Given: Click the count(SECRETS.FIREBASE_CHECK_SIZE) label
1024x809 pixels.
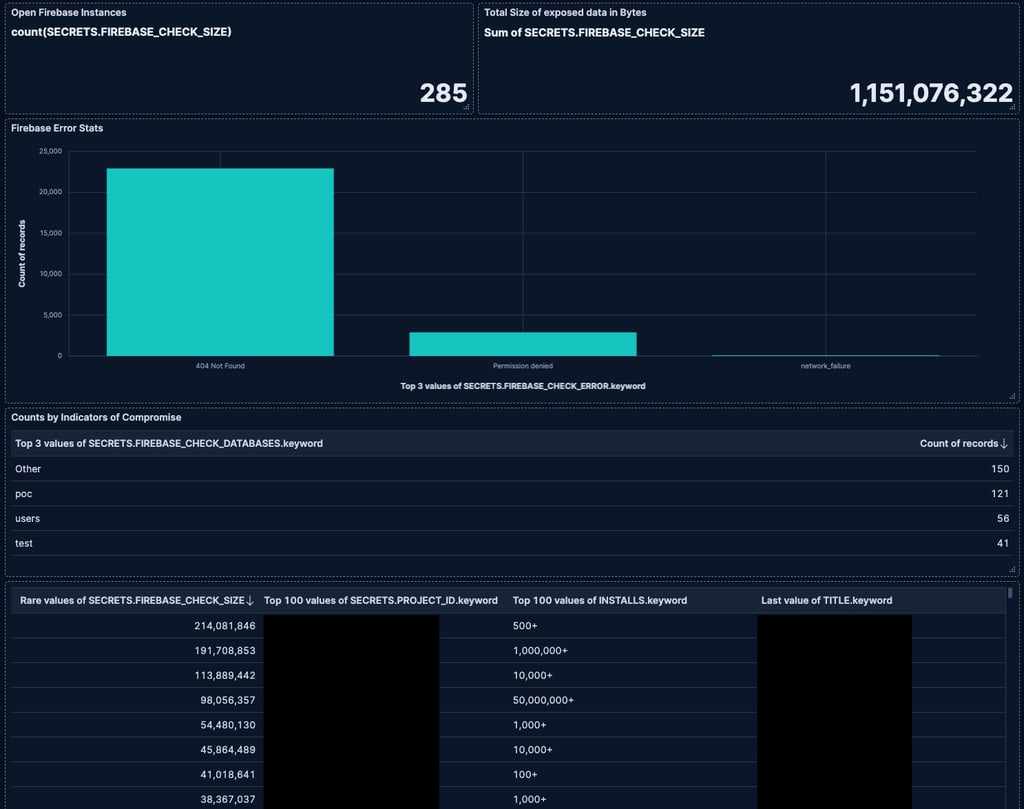Looking at the screenshot, I should pyautogui.click(x=121, y=31).
